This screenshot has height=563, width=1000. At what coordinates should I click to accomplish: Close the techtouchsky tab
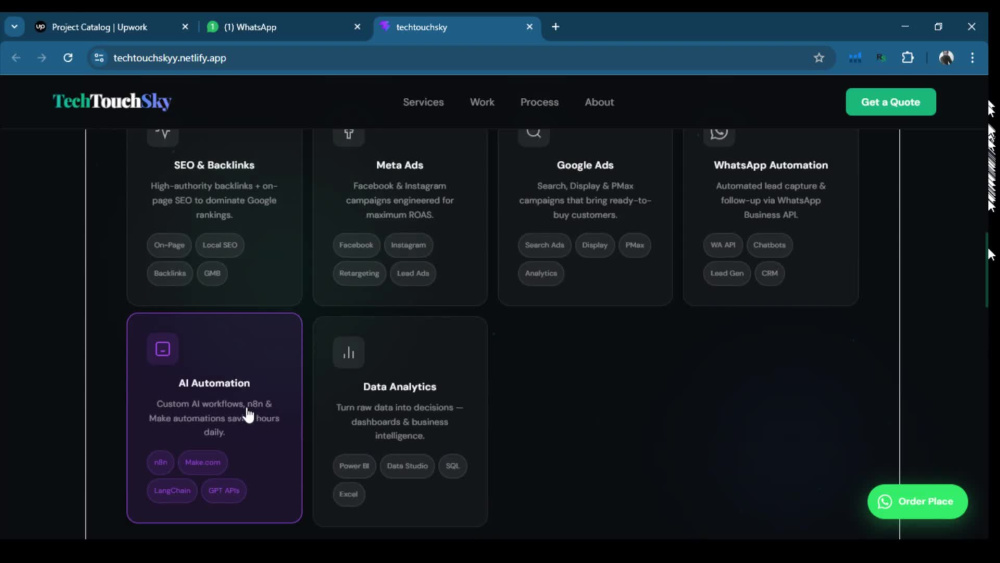[x=529, y=27]
